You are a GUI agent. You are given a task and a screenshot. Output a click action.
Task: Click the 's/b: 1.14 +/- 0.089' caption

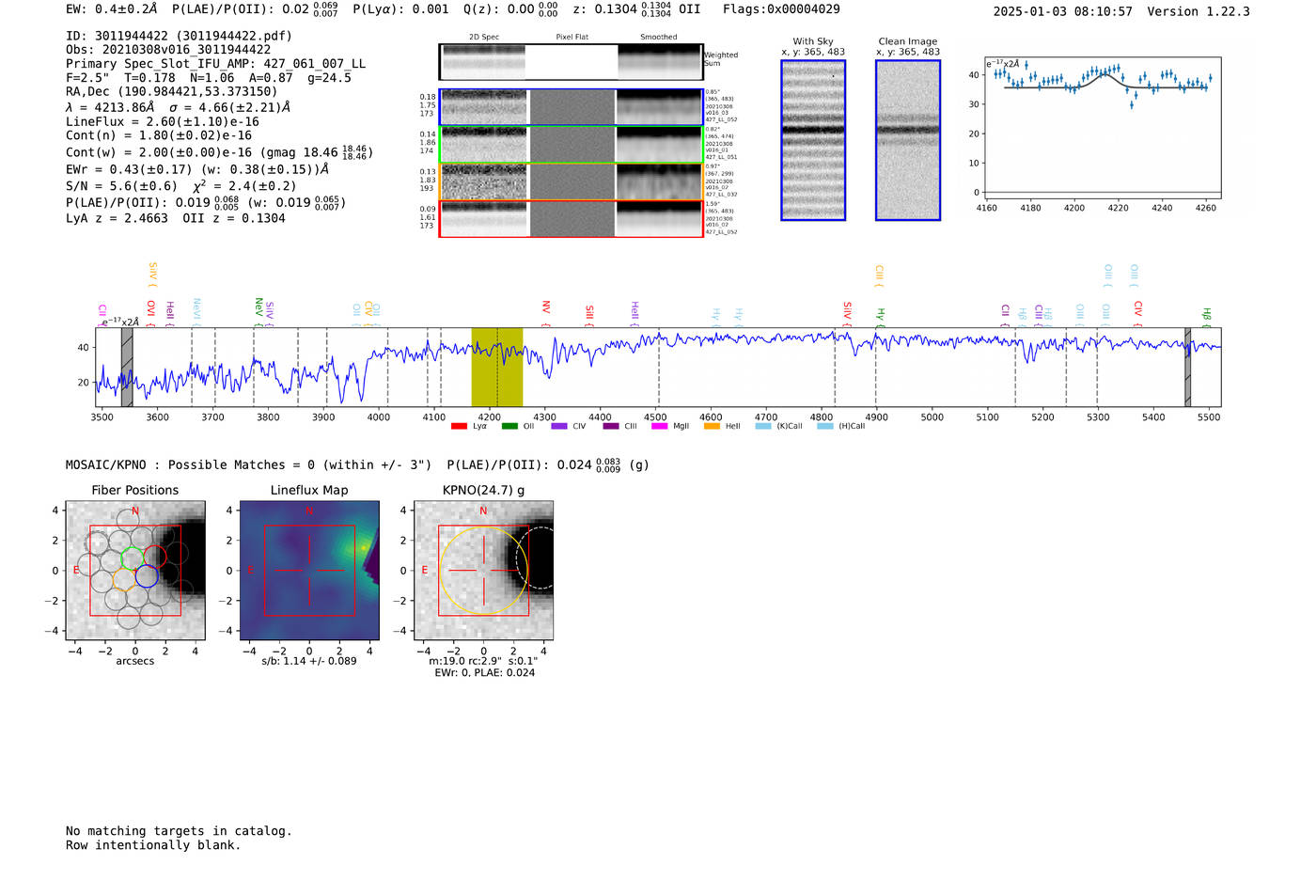(309, 661)
